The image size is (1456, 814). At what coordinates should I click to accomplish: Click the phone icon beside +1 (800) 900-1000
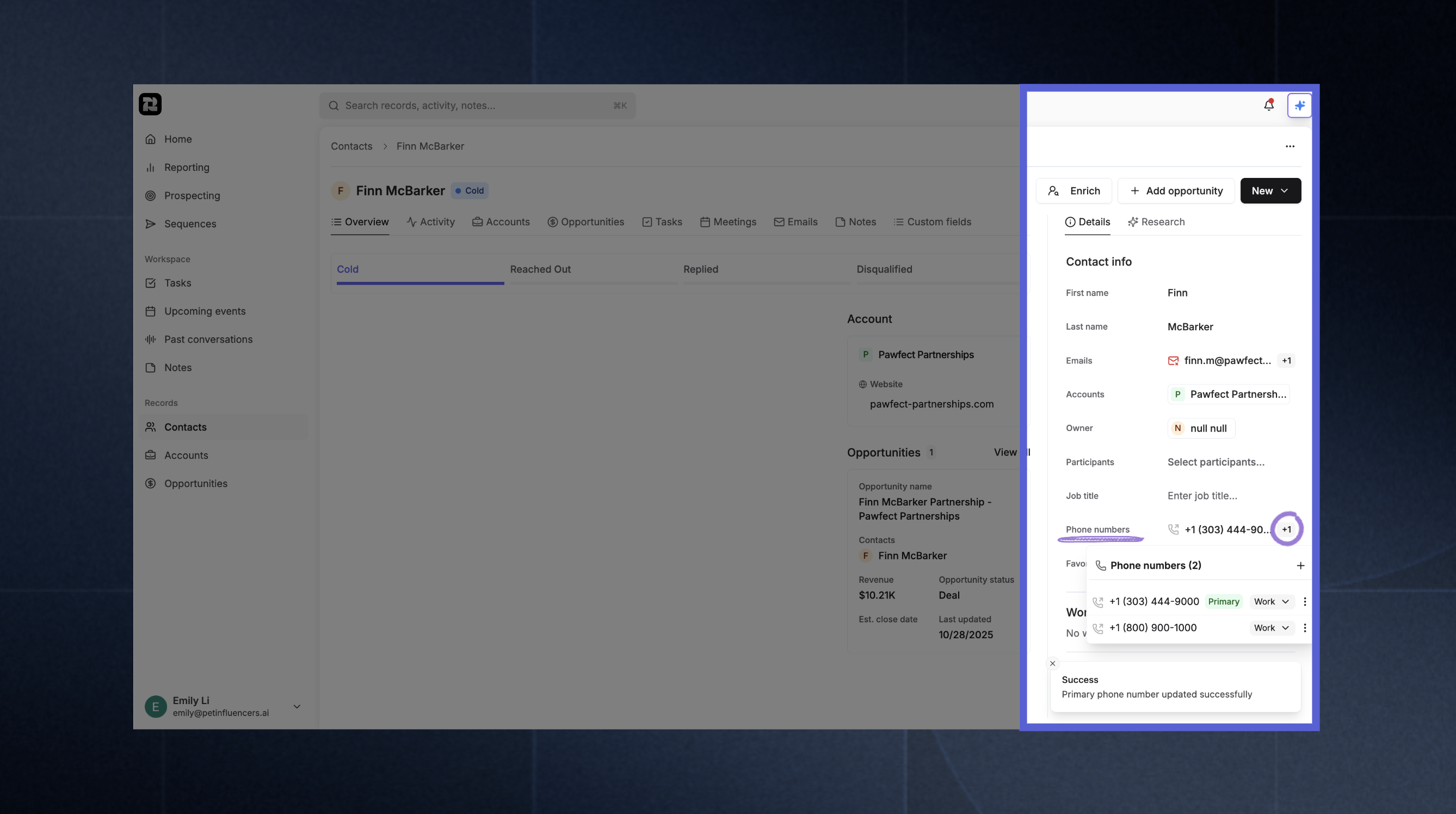pyautogui.click(x=1097, y=628)
